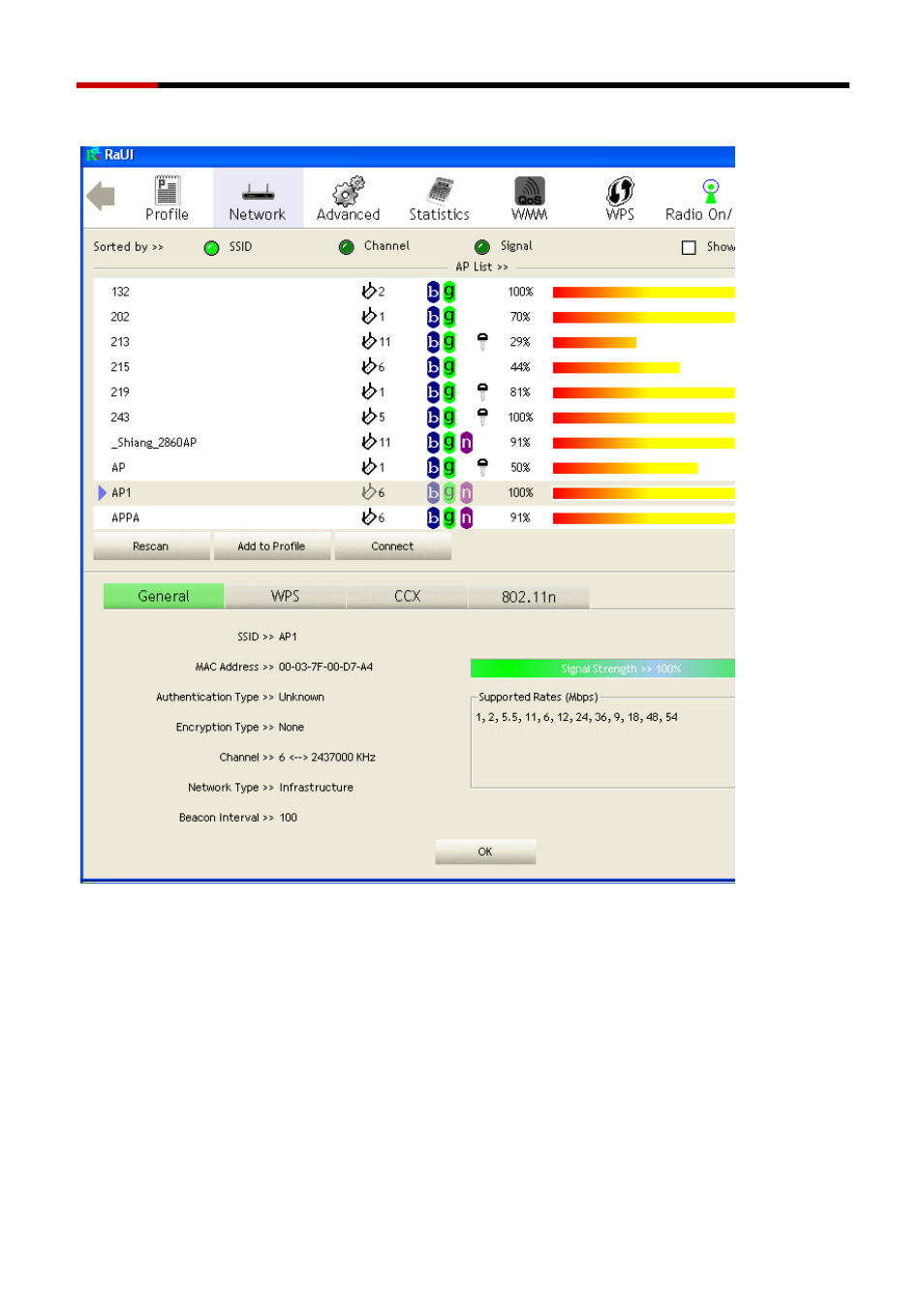
Task: Click the encryption key icon in row 243
Action: (482, 417)
